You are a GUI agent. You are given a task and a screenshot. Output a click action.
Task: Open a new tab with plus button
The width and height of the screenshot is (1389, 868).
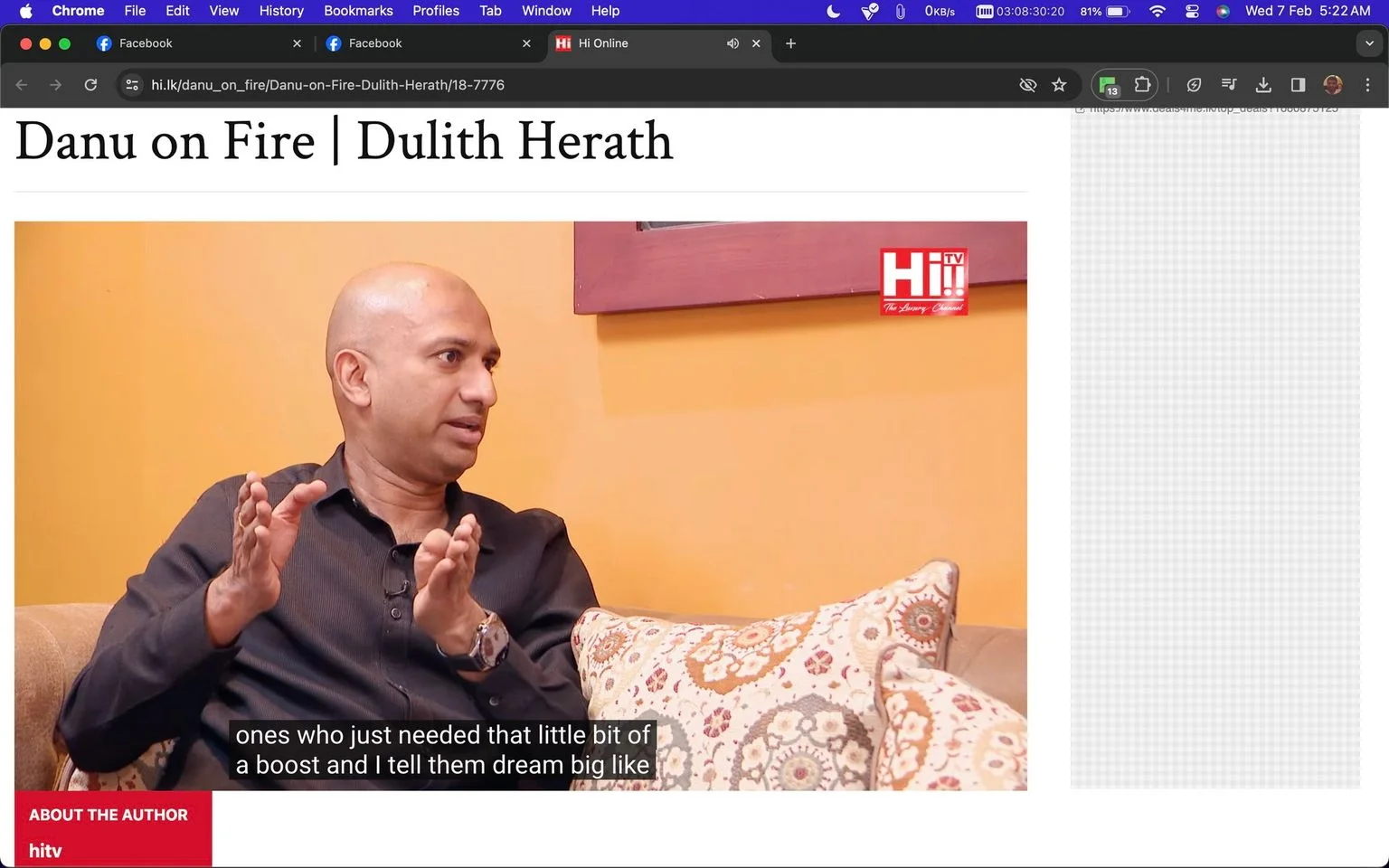point(790,43)
